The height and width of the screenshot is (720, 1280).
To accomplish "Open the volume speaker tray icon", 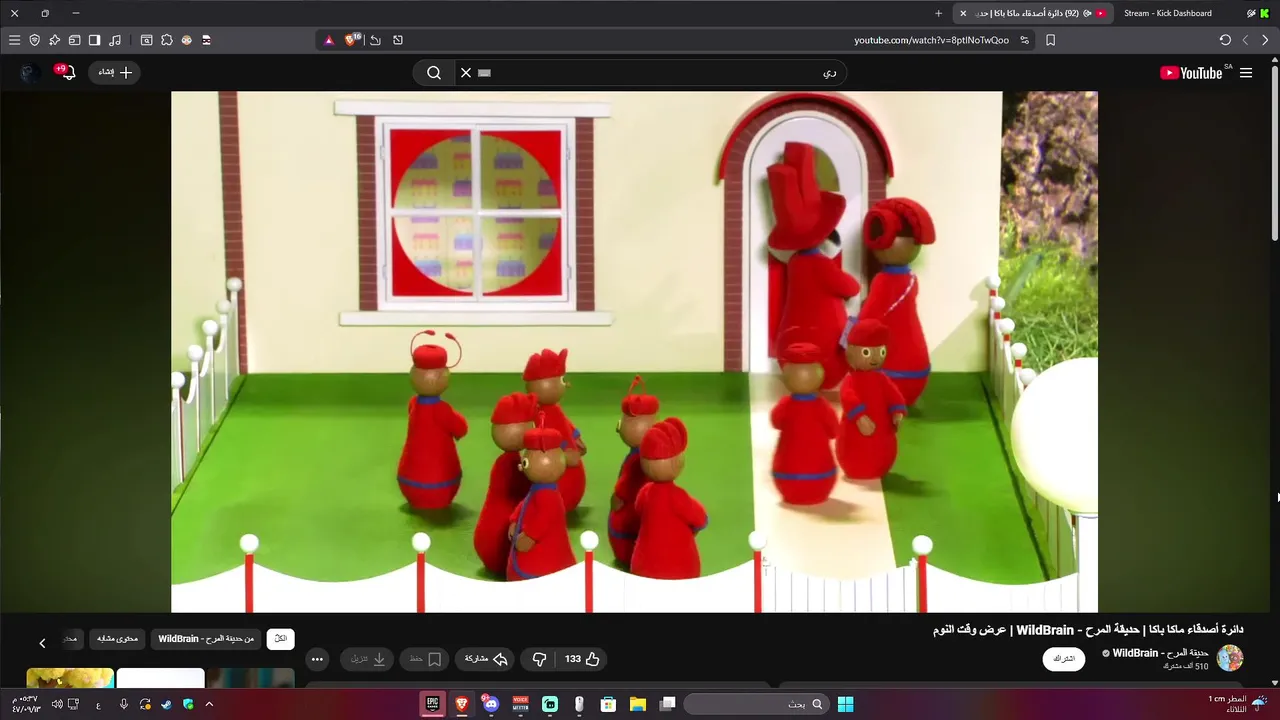I will (x=57, y=704).
